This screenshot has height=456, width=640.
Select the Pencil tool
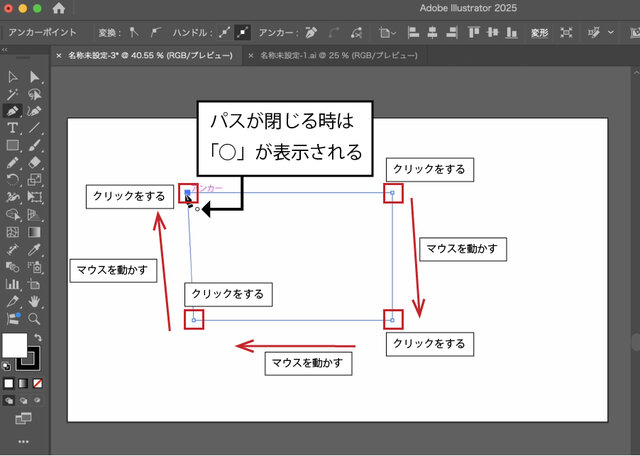(x=13, y=163)
